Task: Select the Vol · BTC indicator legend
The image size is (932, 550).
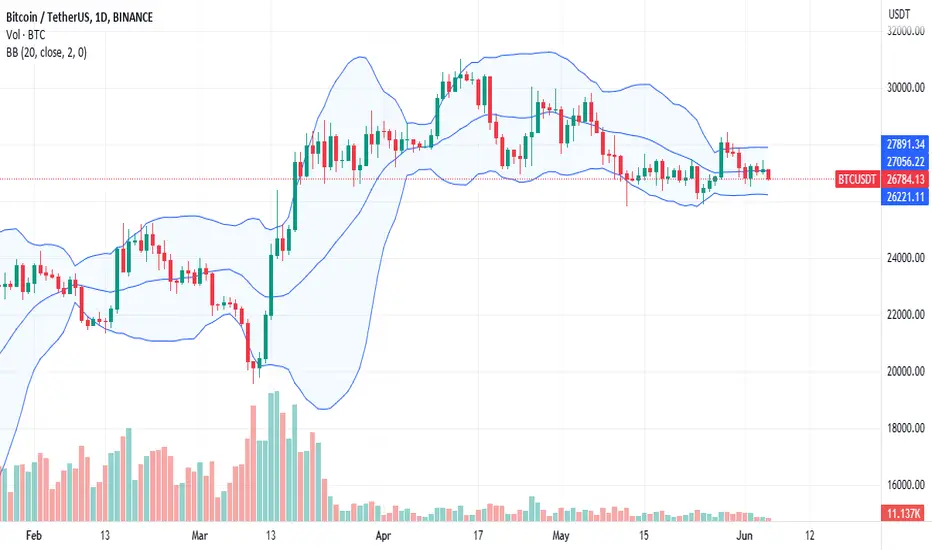Action: pyautogui.click(x=26, y=35)
